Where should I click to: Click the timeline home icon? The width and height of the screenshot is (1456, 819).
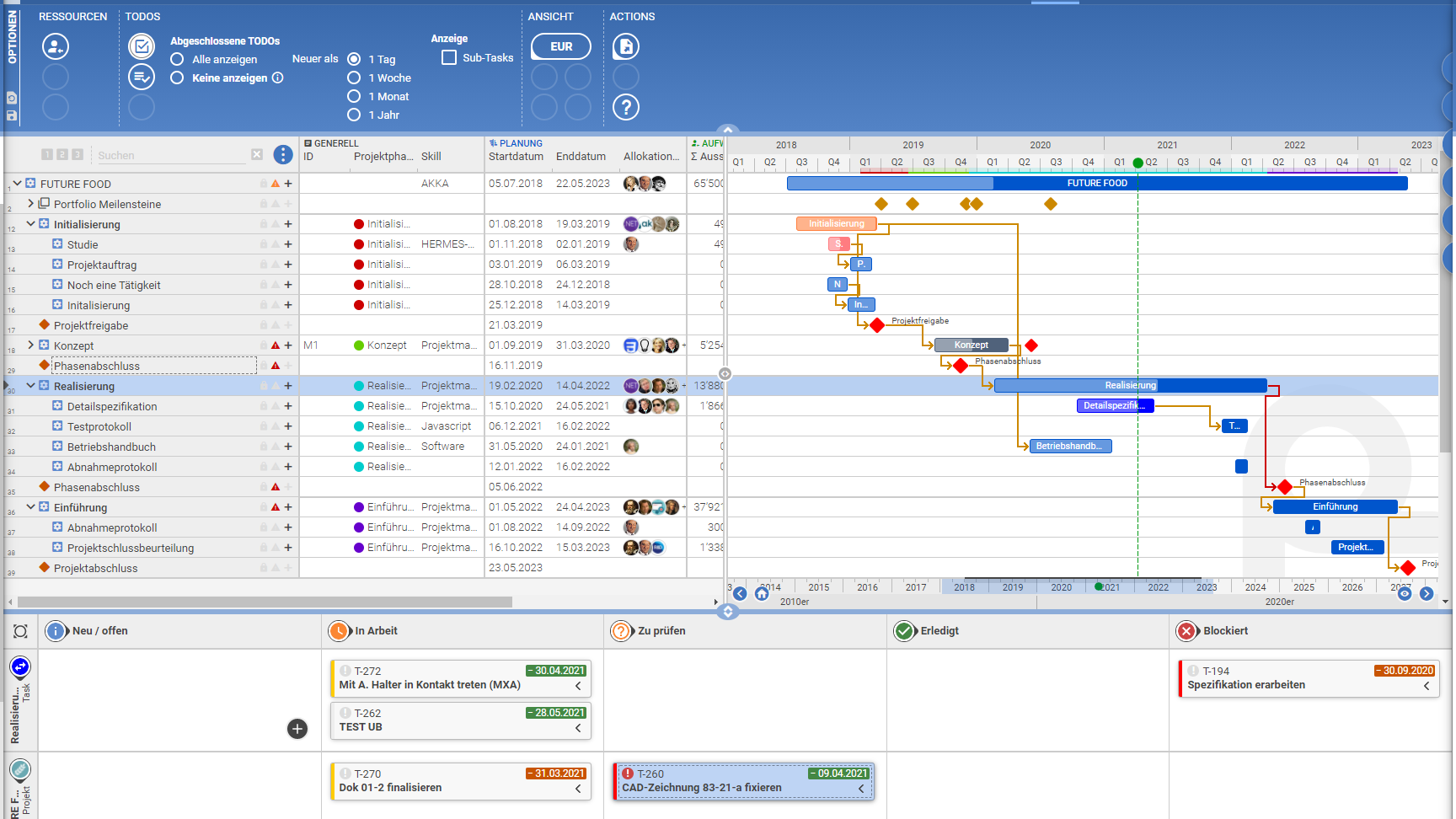click(762, 594)
